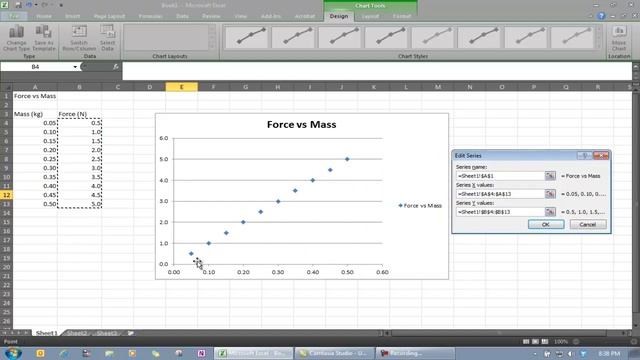The height and width of the screenshot is (360, 640).
Task: Open Recording taskbar button
Action: pos(415,353)
